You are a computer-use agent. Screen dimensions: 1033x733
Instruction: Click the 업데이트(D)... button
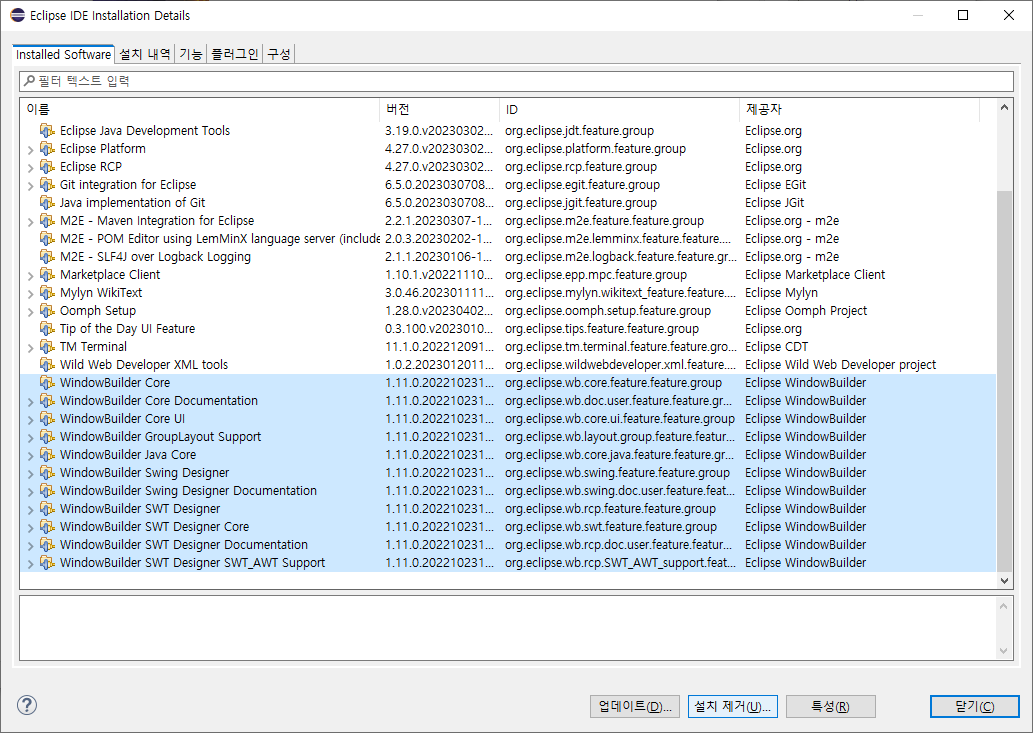point(635,707)
